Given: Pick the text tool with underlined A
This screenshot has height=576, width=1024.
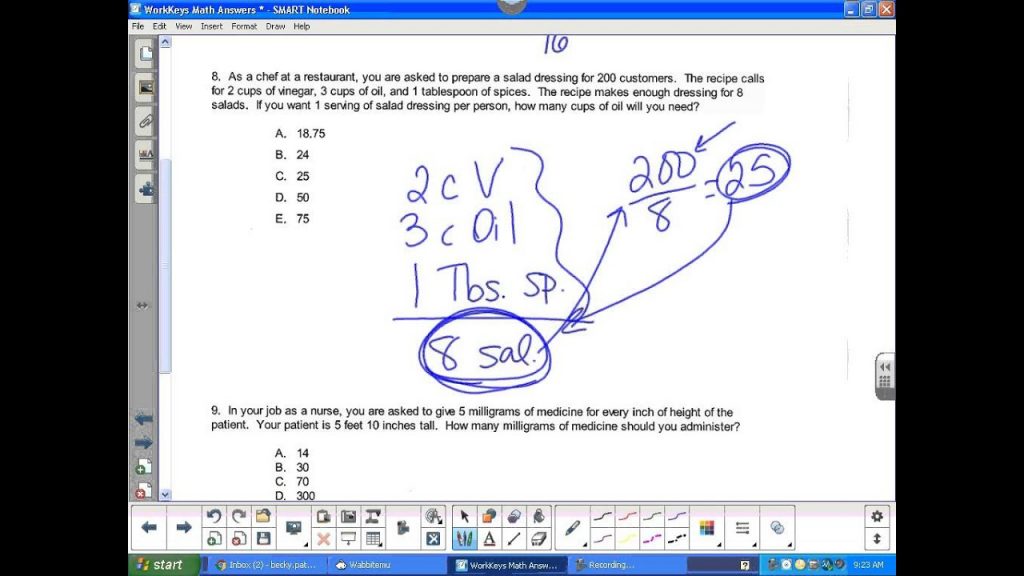Looking at the screenshot, I should pos(490,539).
